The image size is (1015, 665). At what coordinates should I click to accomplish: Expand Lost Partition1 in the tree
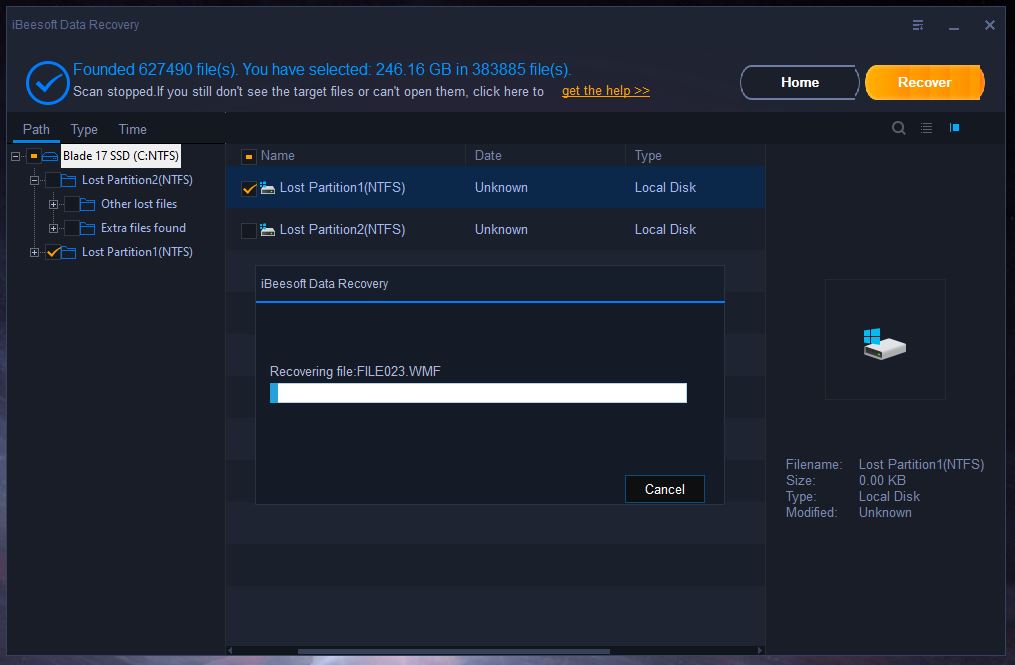coord(35,252)
